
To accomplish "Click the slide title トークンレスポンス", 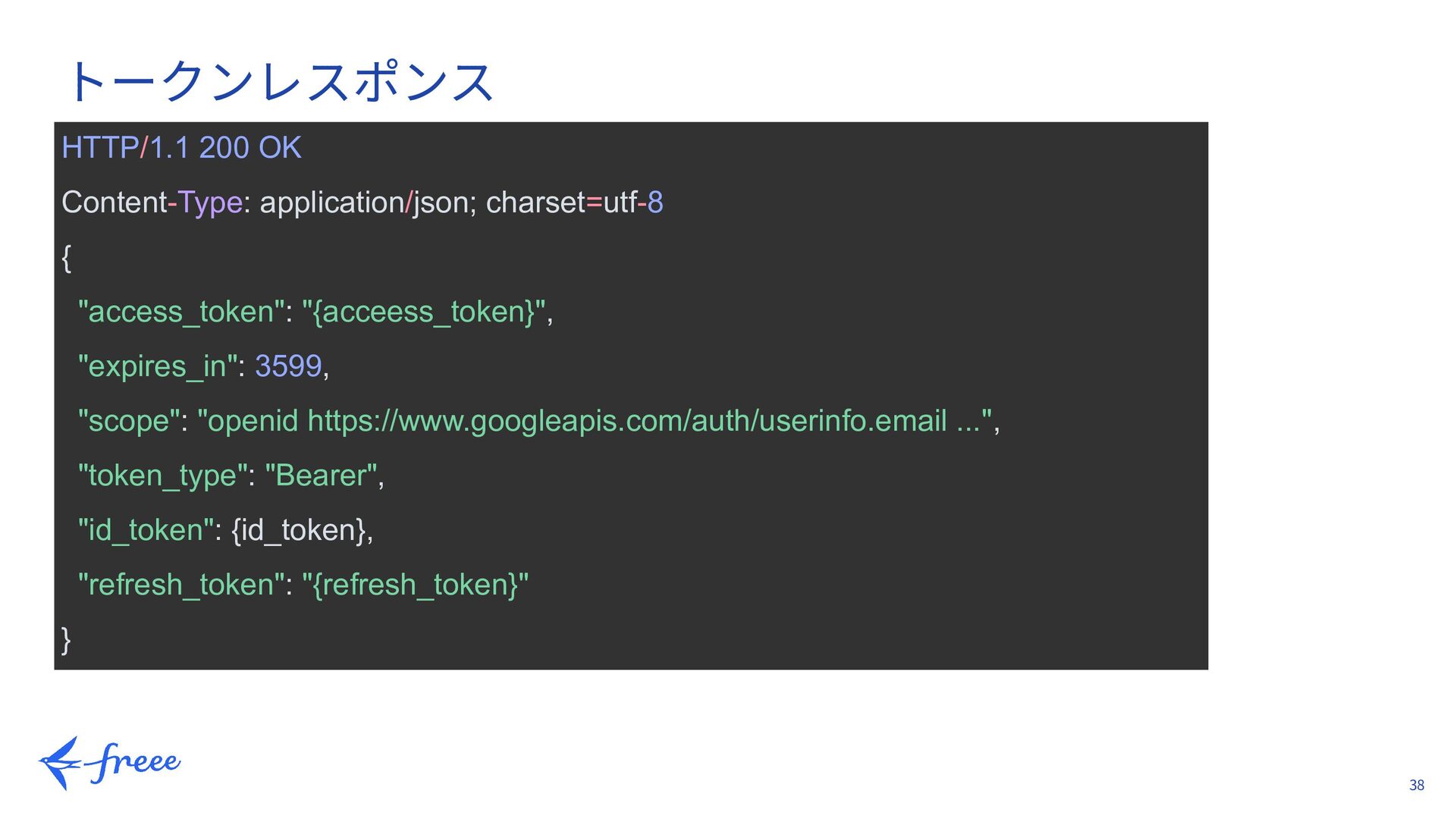I will click(x=281, y=82).
